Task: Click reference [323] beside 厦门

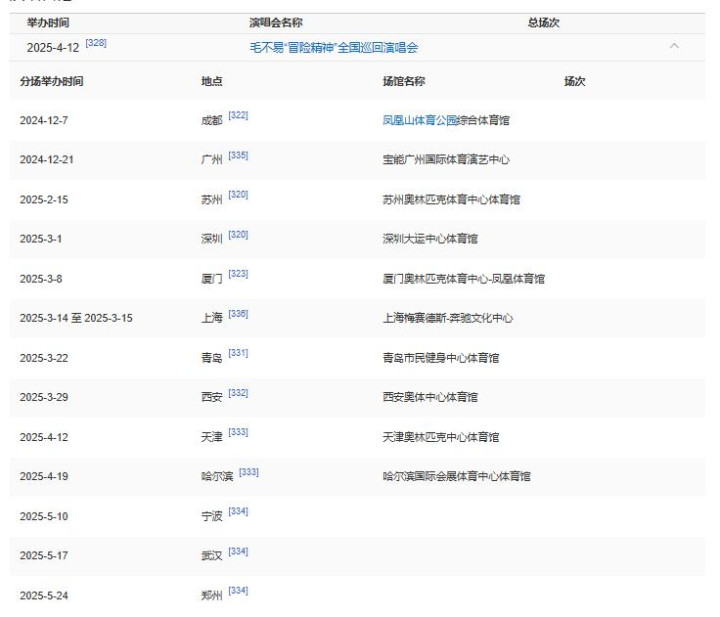Action: pos(238,274)
